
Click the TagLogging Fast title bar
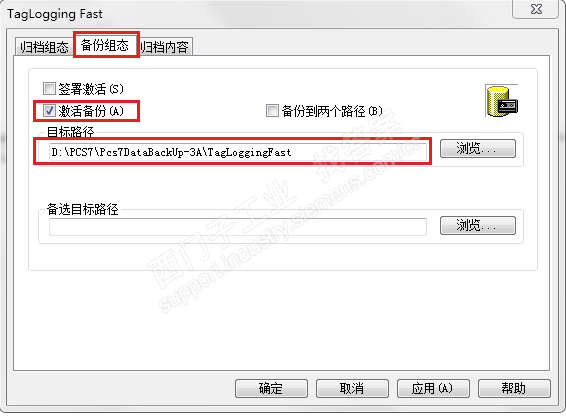tap(253, 14)
